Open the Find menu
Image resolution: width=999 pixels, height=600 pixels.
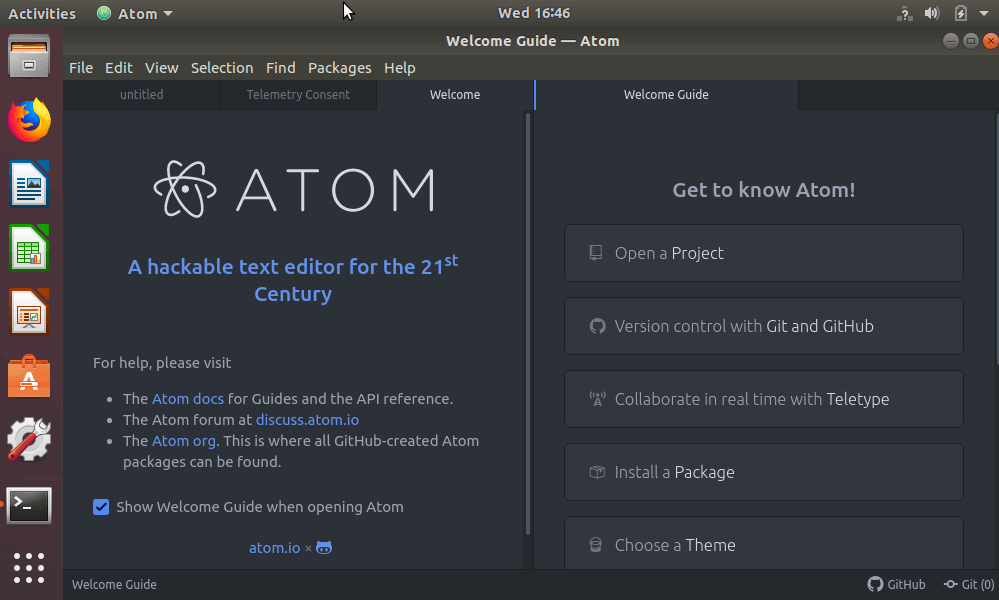tap(280, 68)
